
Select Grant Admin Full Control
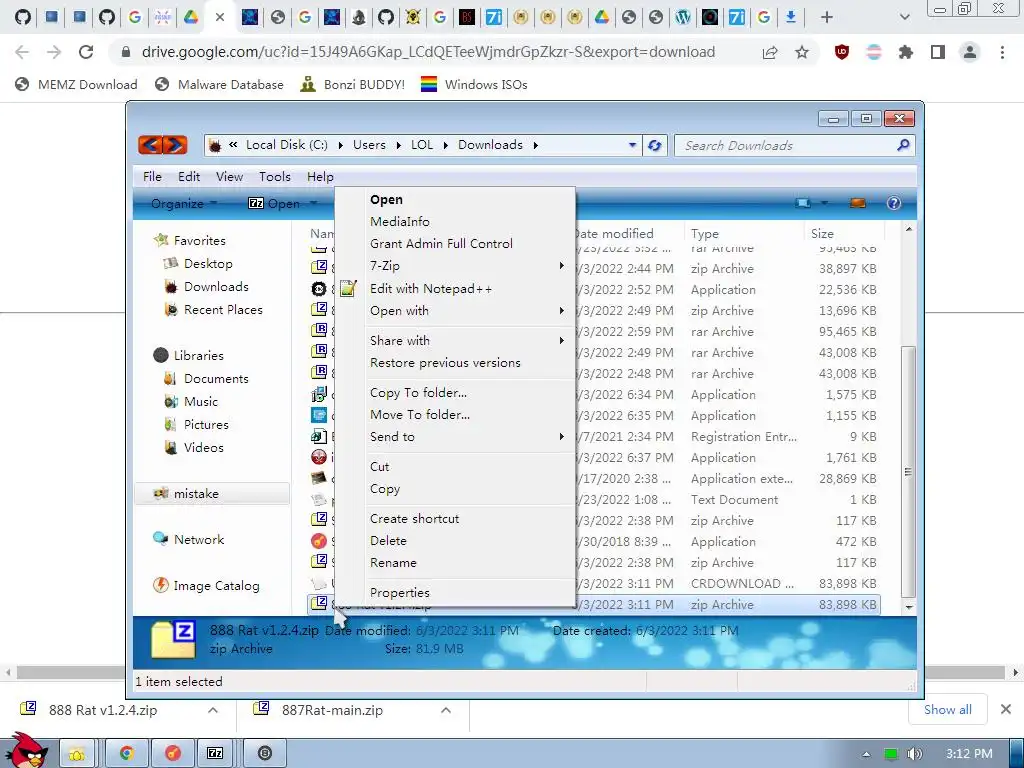pos(441,244)
